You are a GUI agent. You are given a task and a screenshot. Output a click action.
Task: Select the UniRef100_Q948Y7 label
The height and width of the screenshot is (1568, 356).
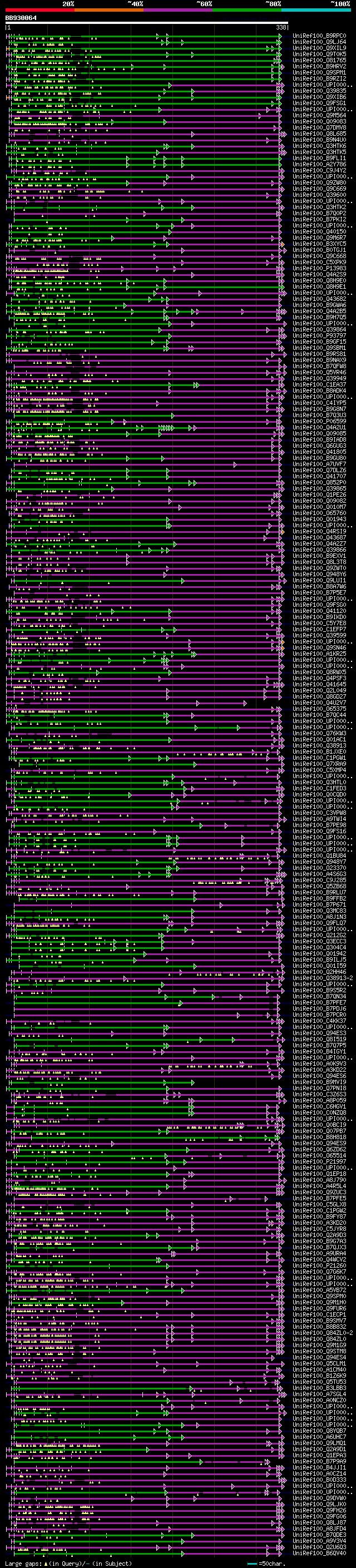tap(319, 861)
